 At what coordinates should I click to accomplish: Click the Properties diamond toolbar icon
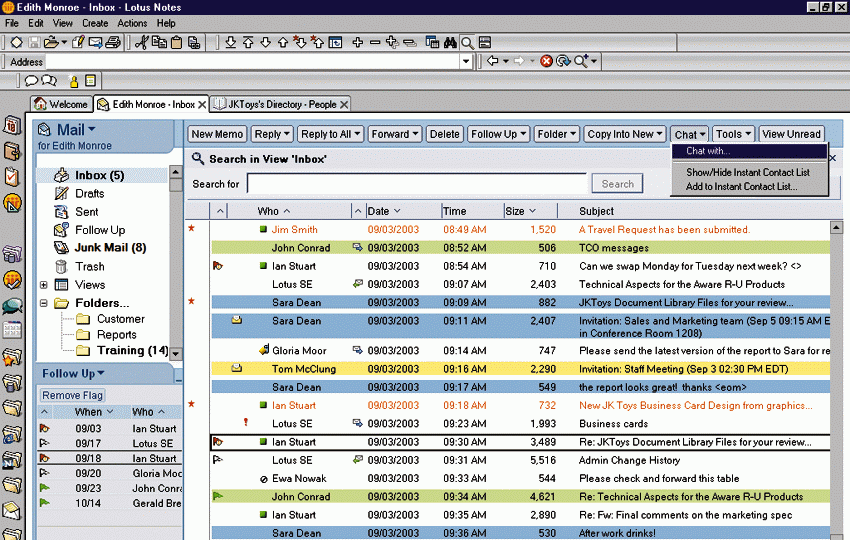[x=16, y=42]
